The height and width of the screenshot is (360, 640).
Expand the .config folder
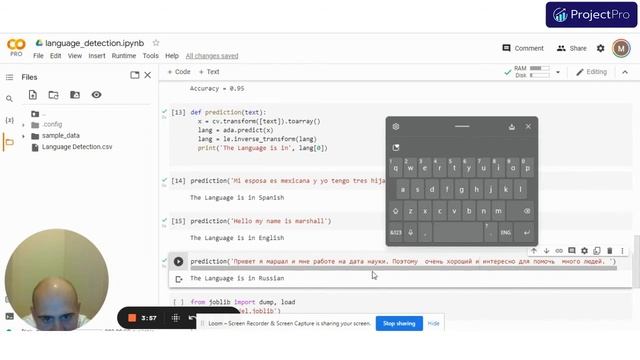tap(23, 125)
